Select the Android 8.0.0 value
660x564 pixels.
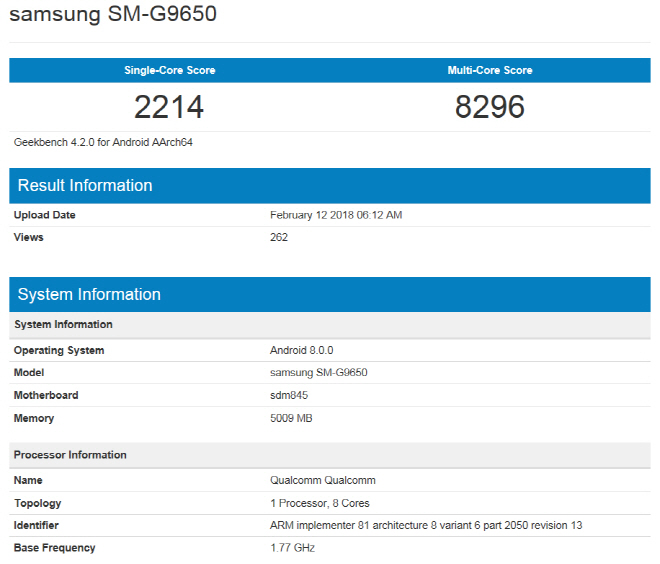pos(302,351)
